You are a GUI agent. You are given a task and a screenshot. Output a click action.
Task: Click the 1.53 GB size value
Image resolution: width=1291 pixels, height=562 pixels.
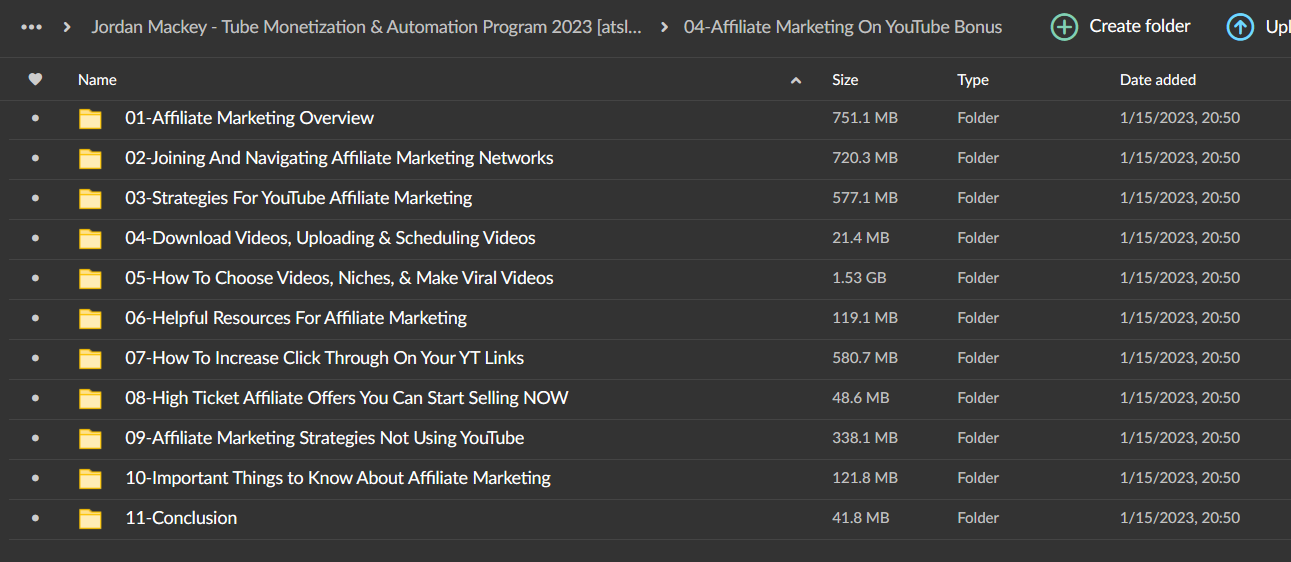click(859, 278)
